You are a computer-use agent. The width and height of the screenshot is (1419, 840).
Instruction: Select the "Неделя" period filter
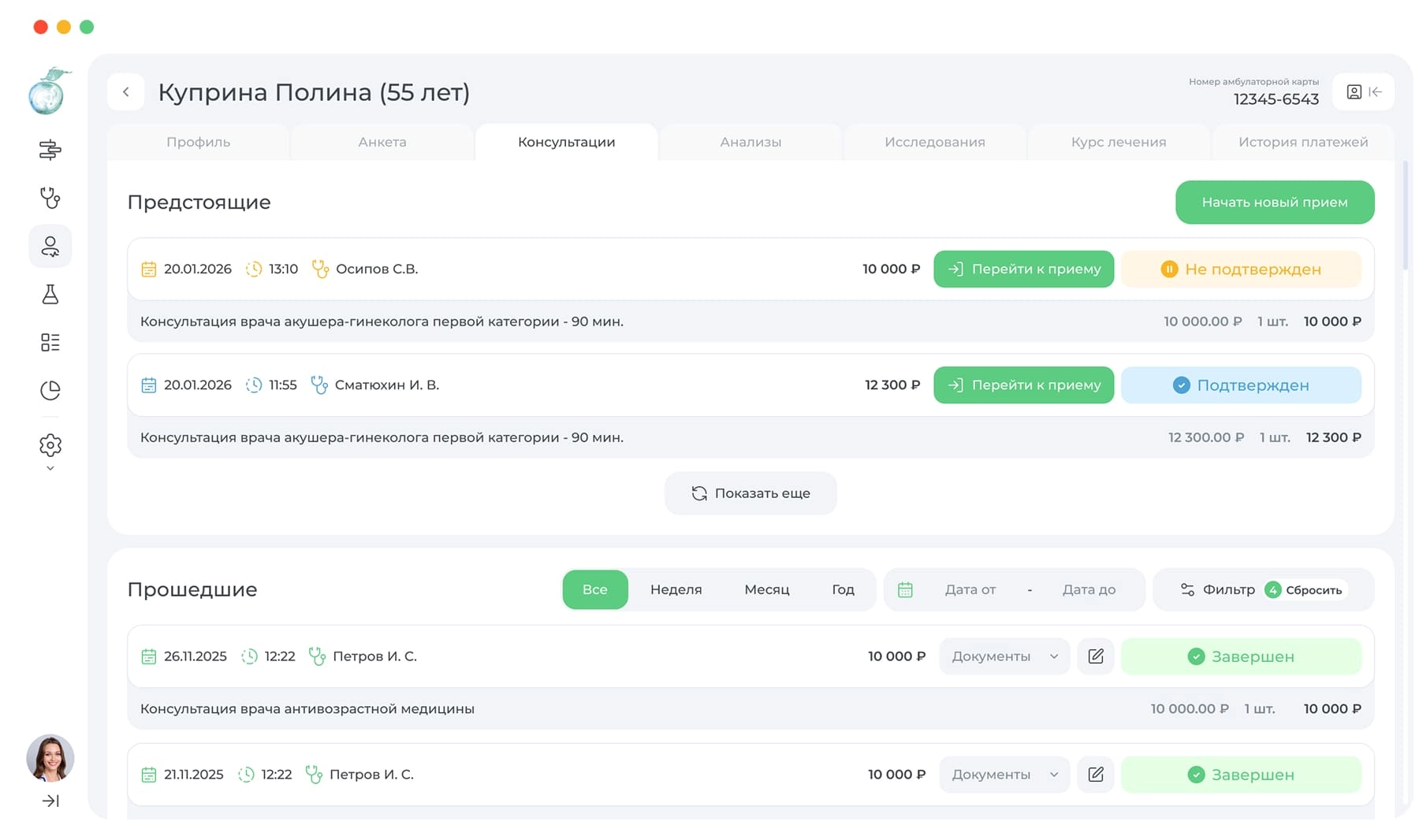676,589
